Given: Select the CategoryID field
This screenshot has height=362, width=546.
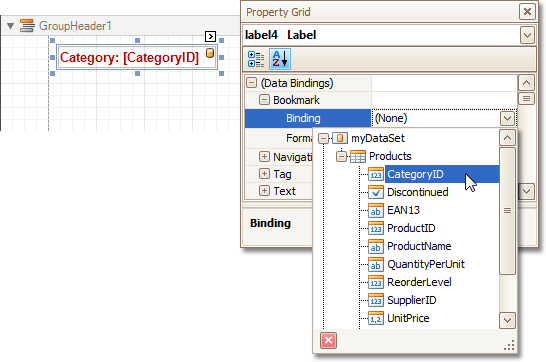Looking at the screenshot, I should [x=415, y=174].
